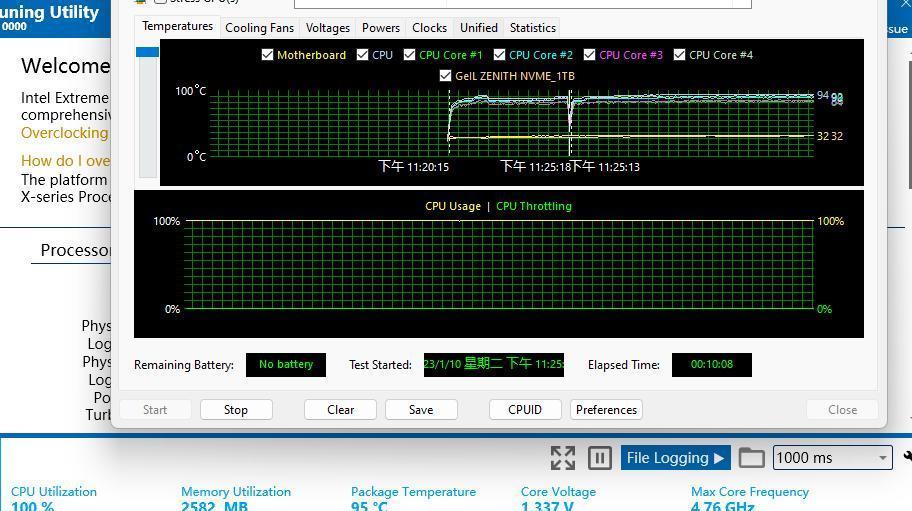Screen dimensions: 912x511
Task: Click the Max Core Frequency monitor label
Action: [750, 492]
